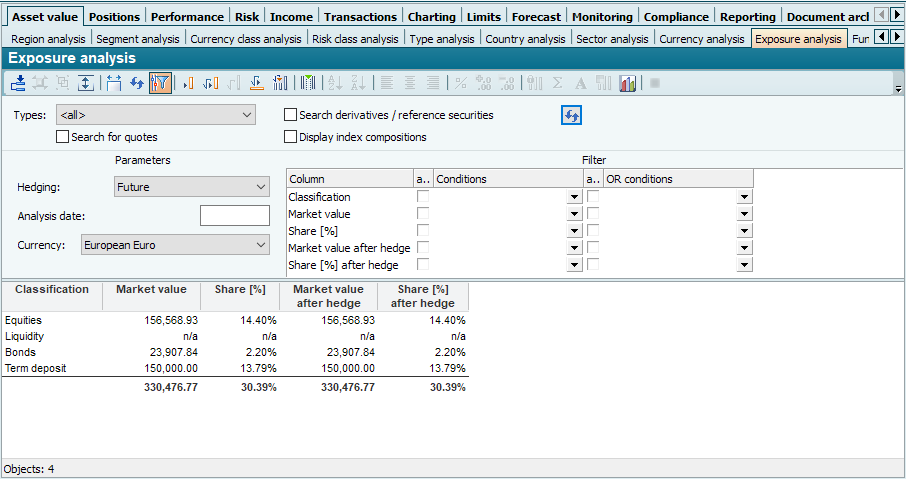The height and width of the screenshot is (479, 906).
Task: Open the Currency dropdown showing European Euro
Action: click(x=173, y=245)
